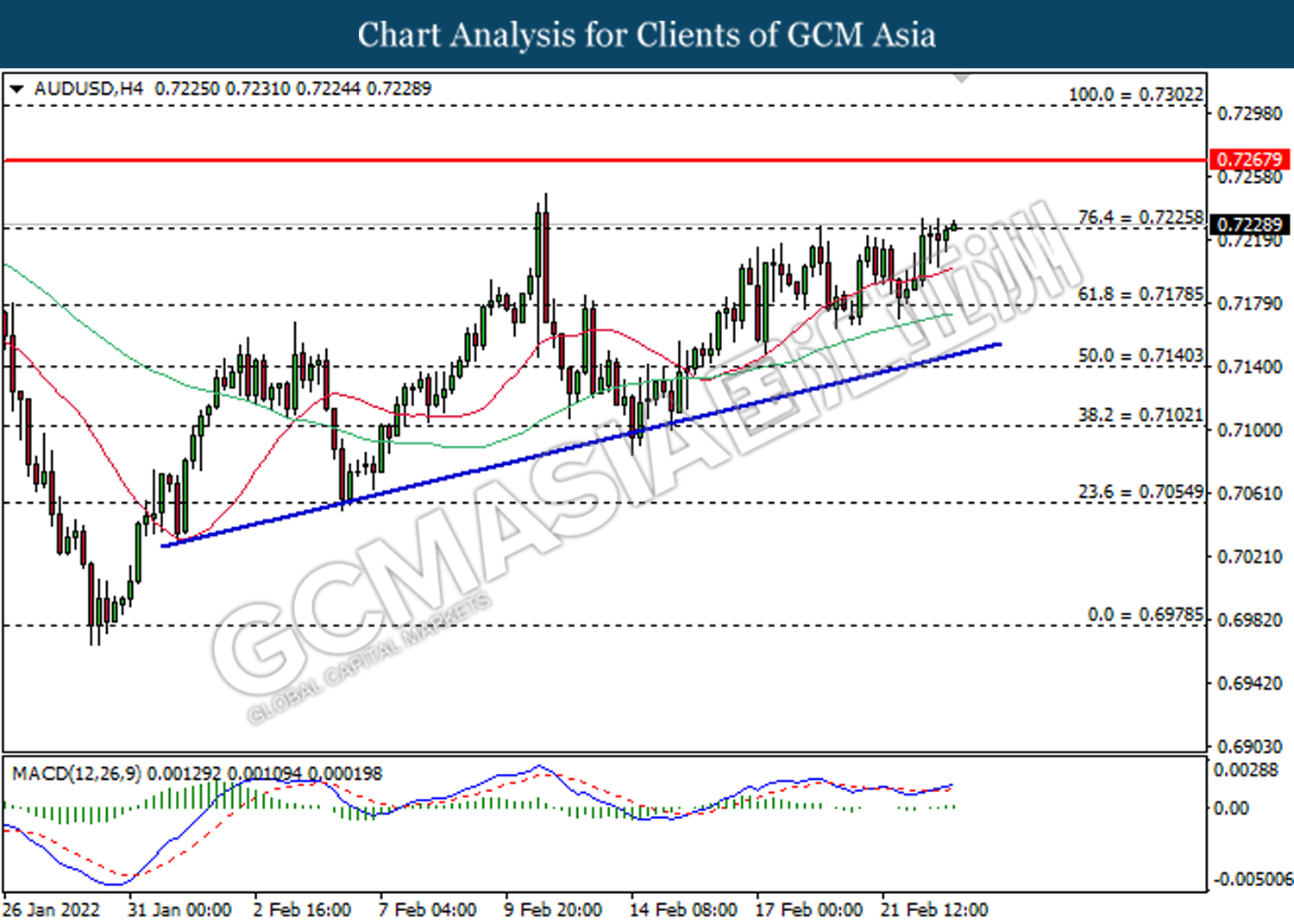
Task: Click the -0.005006 MACD scale value
Action: (x=1253, y=879)
